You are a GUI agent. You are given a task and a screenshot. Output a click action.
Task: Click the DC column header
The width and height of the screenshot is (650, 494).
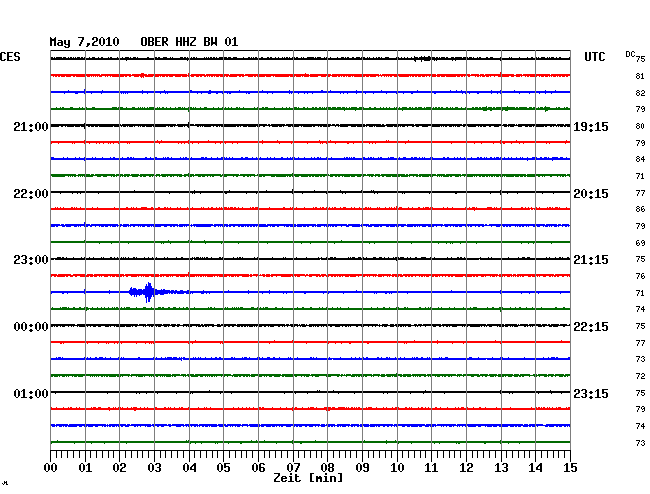pos(630,54)
